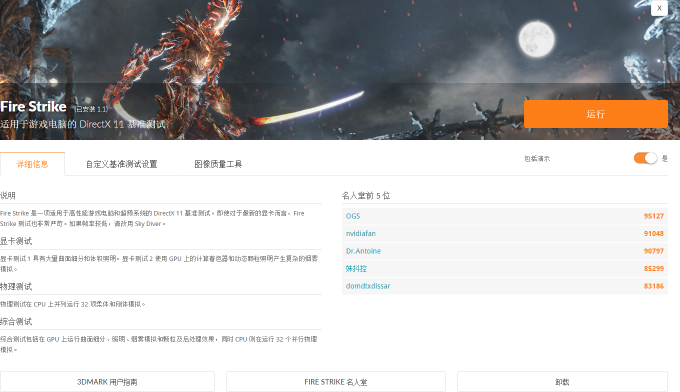Viewport: 680px width, 392px height.
Task: Click score 83186
Action: point(654,286)
